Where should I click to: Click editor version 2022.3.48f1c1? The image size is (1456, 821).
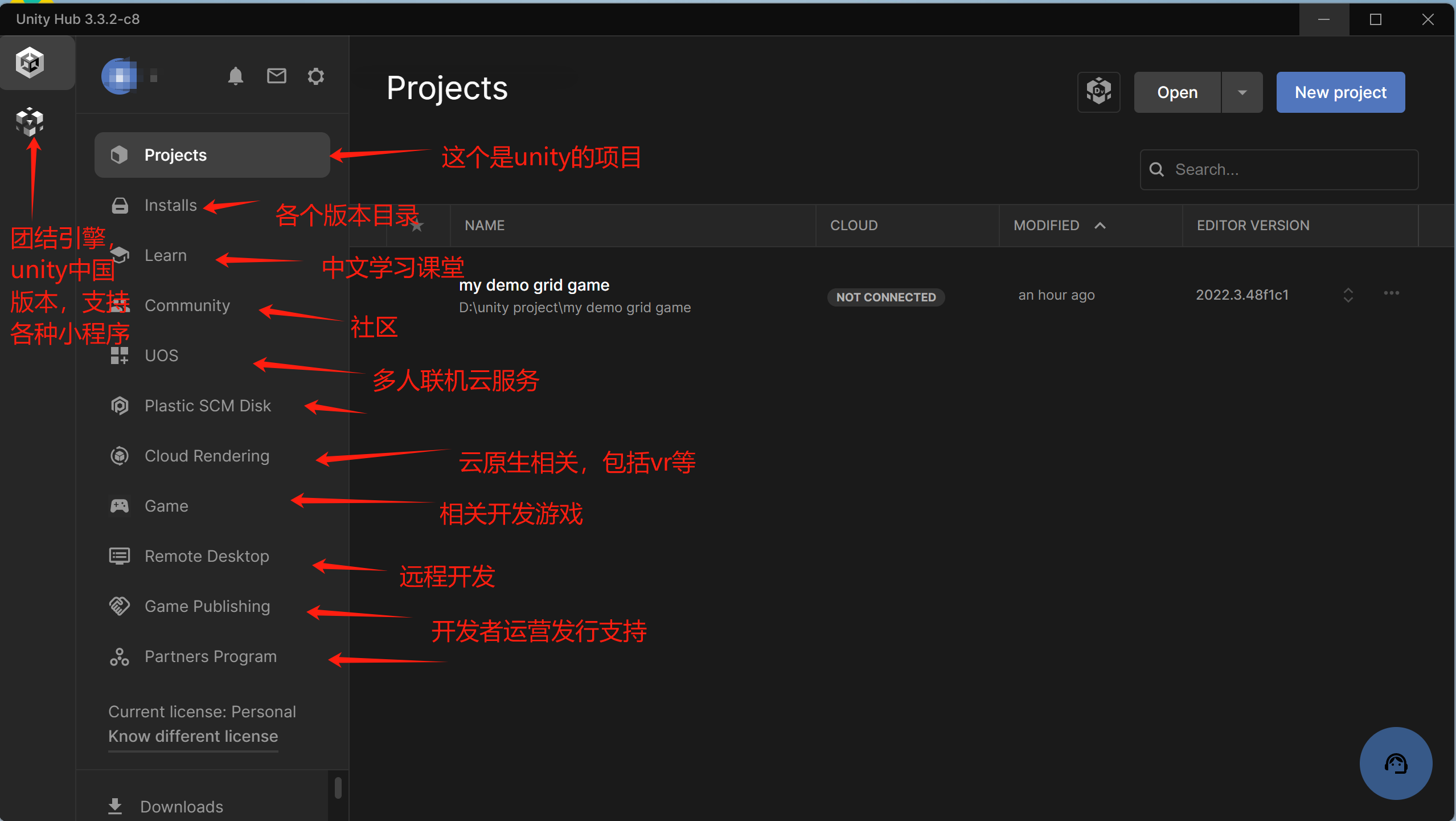coord(1242,295)
